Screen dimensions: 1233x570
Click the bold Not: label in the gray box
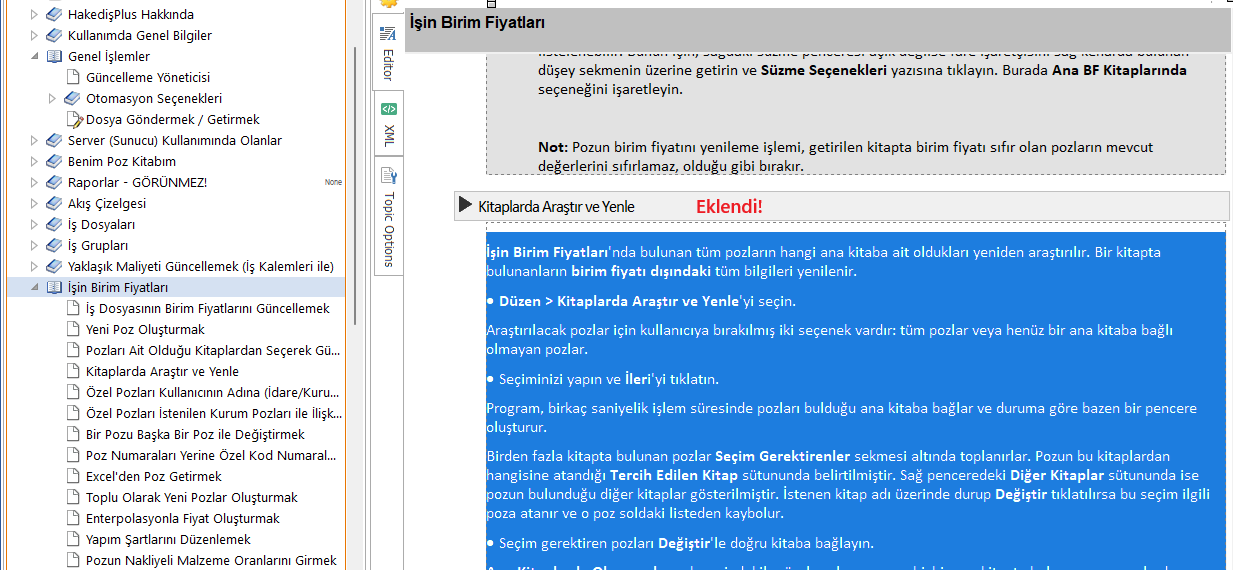tap(553, 147)
